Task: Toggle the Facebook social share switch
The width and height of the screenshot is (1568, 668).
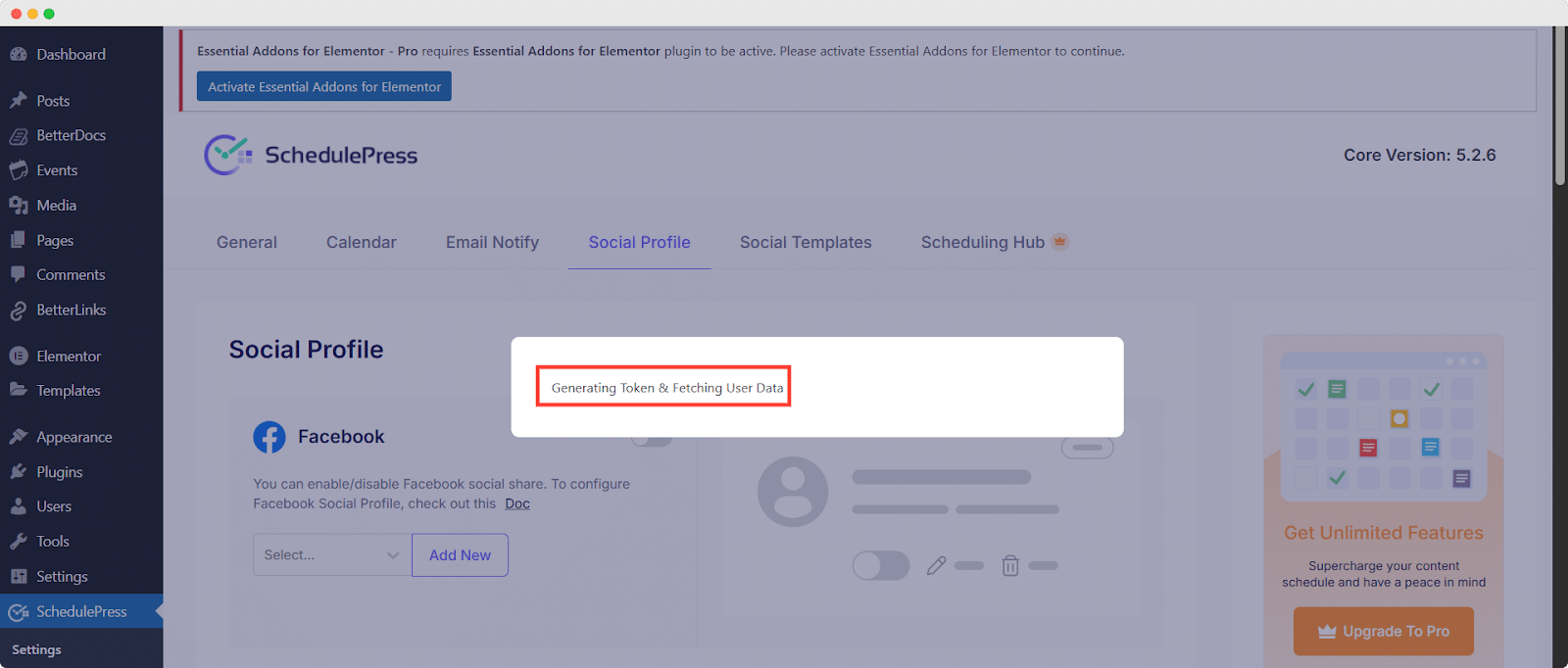Action: pos(652,438)
